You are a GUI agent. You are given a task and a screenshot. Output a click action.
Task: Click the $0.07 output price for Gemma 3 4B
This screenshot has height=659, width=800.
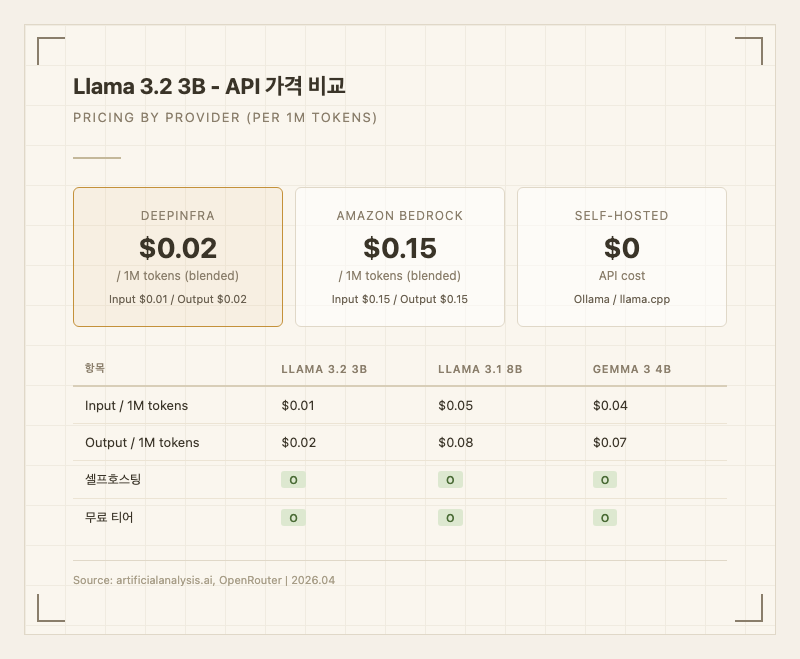[x=609, y=442]
